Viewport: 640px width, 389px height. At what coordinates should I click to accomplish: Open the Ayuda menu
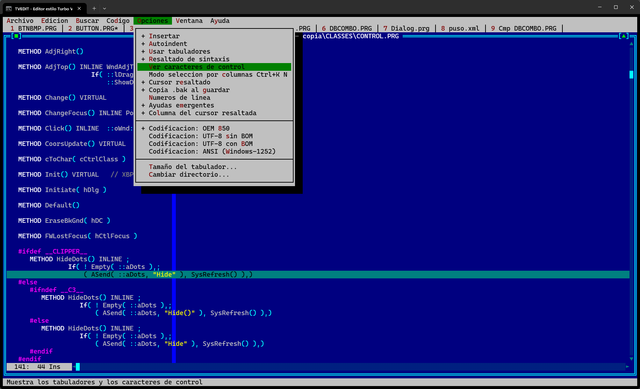220,21
